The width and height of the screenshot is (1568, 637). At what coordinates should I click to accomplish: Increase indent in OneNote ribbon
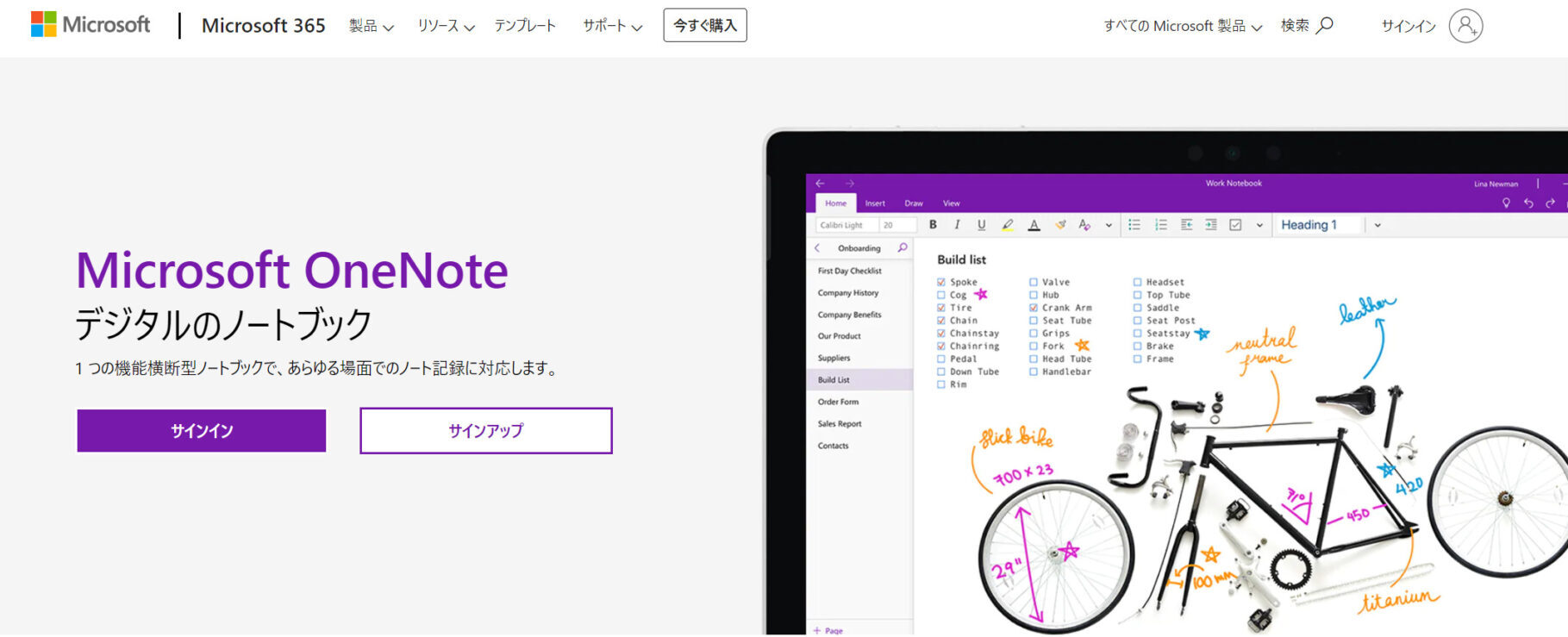point(1211,225)
